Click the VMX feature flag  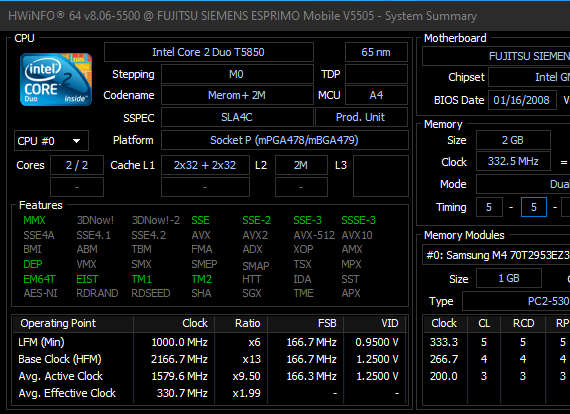(86, 264)
